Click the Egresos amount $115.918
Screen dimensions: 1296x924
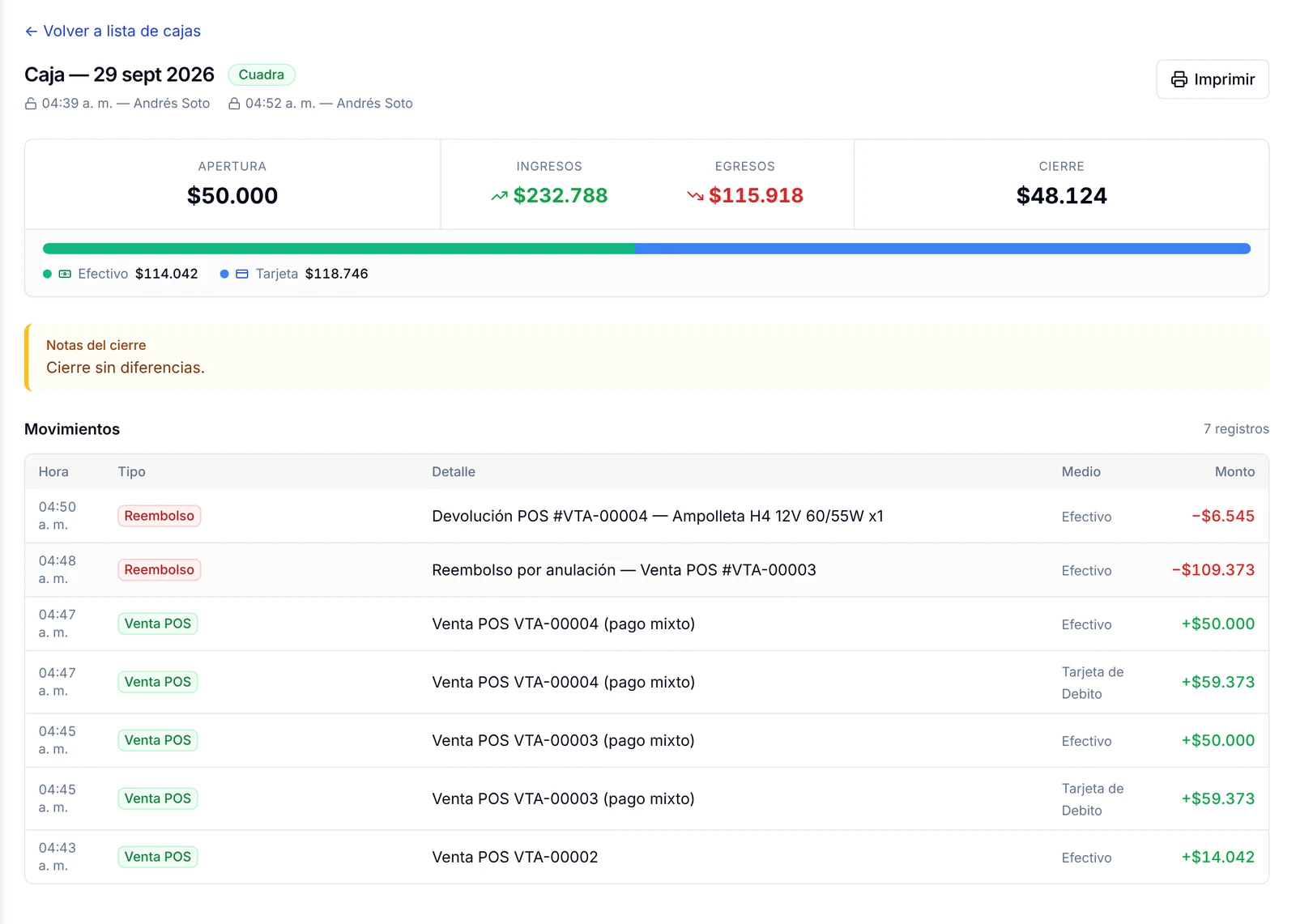(x=756, y=196)
